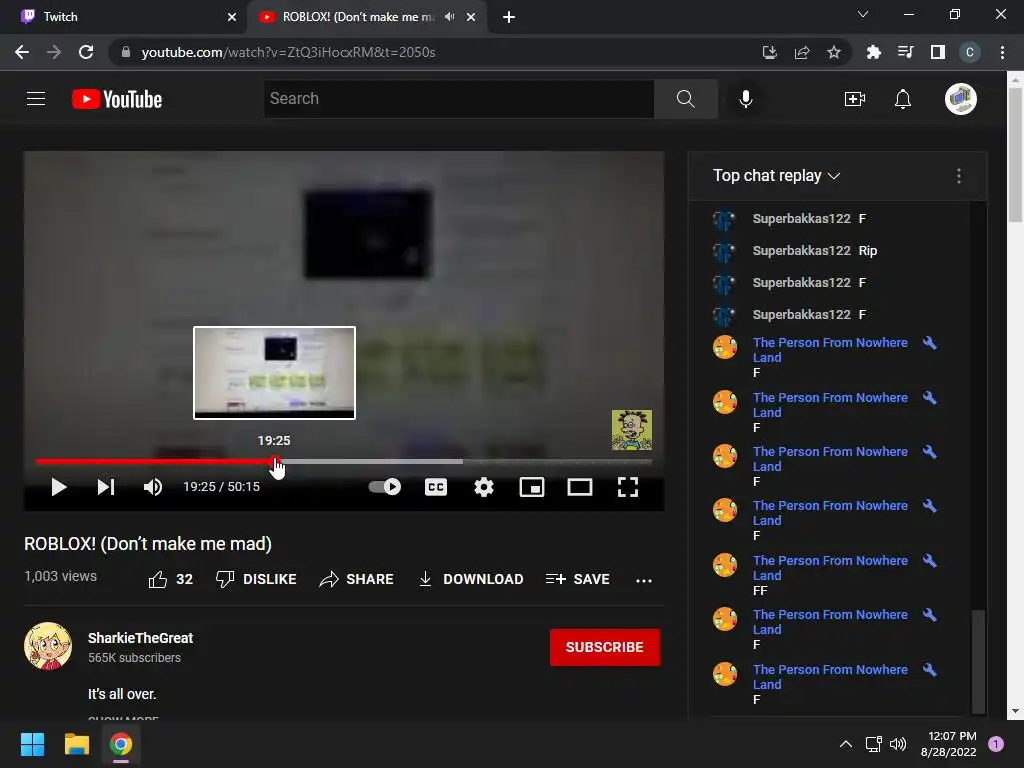1024x768 pixels.
Task: Seek on the video progress bar
Action: (344, 462)
